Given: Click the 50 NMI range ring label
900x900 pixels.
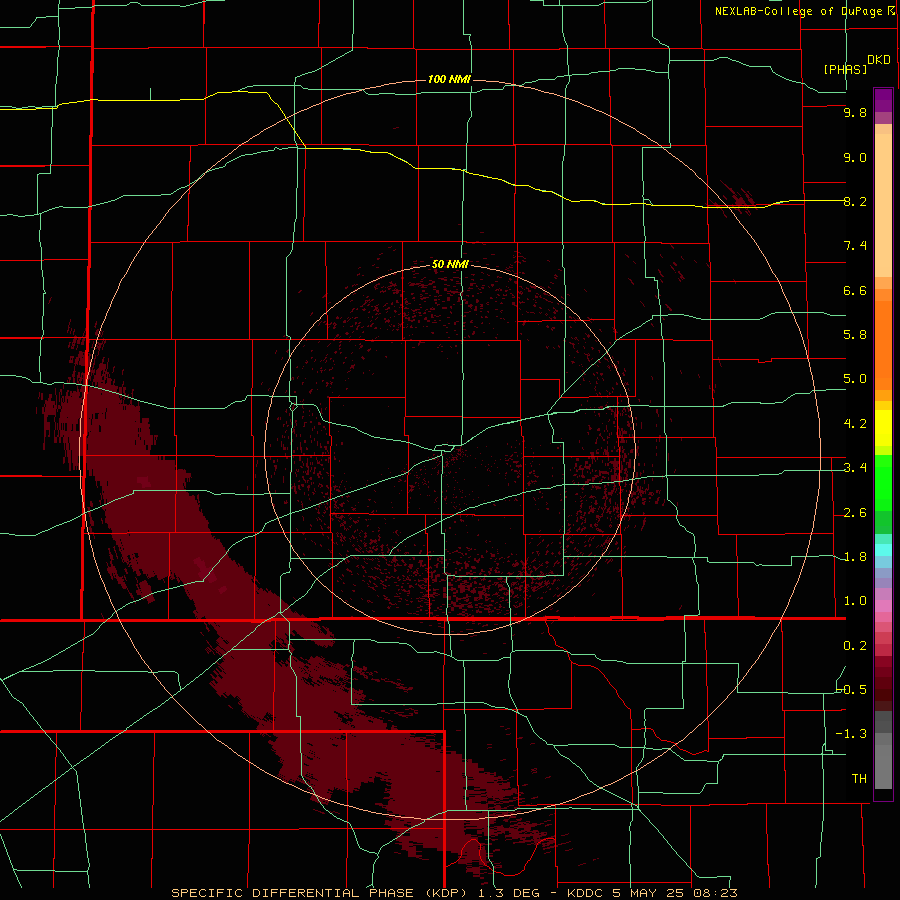Looking at the screenshot, I should [451, 264].
